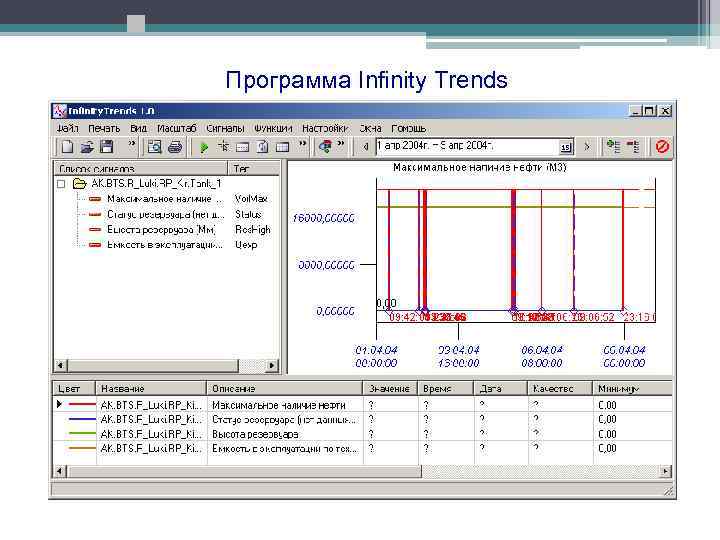Screen dimensions: 720x540
Task: Click the 01.04.04 00:00:00 time axis label
Action: coord(376,356)
